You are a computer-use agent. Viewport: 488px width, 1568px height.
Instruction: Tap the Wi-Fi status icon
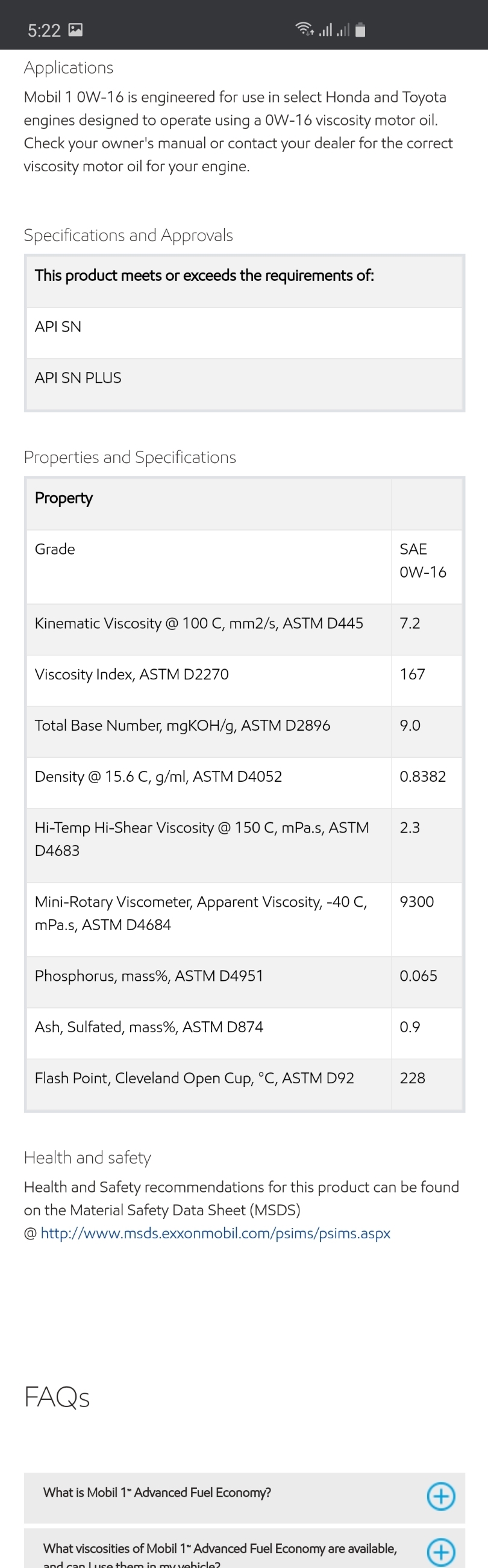(304, 29)
